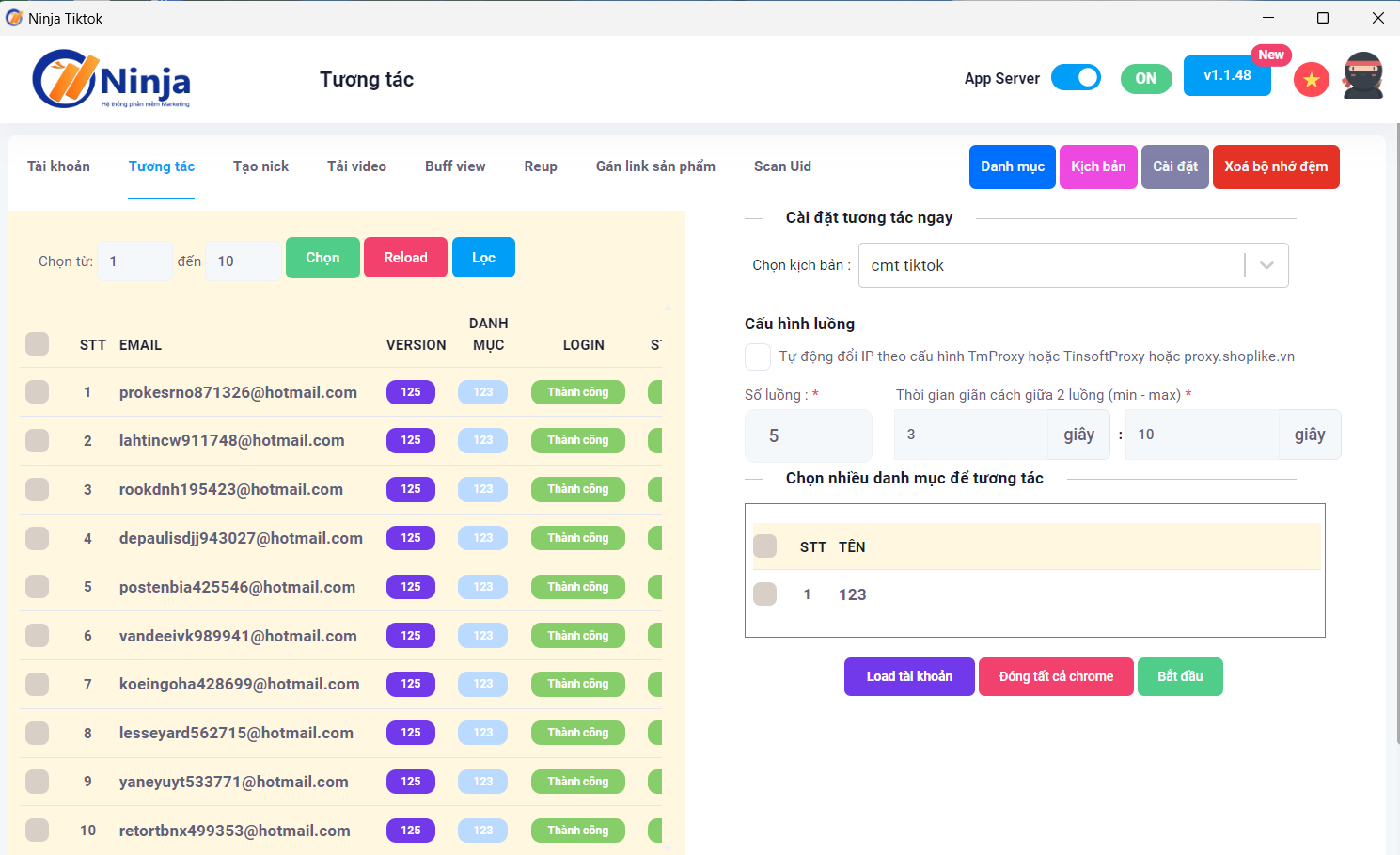The image size is (1400, 855).
Task: Expand the 'Chọn kịch bản' dropdown arrow
Action: (x=1266, y=265)
